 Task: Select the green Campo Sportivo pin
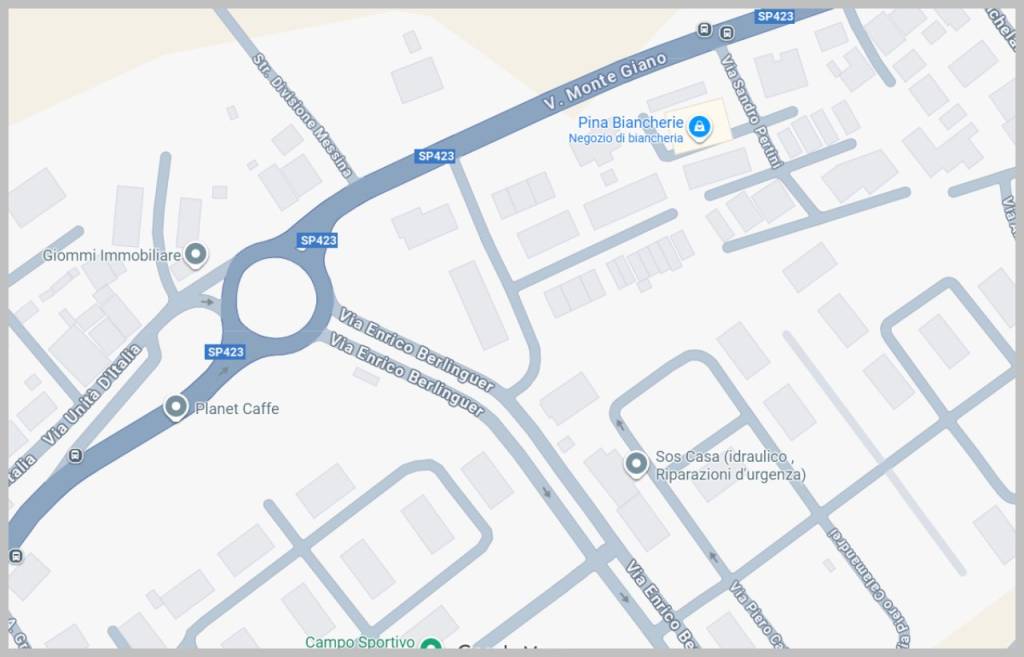430,645
